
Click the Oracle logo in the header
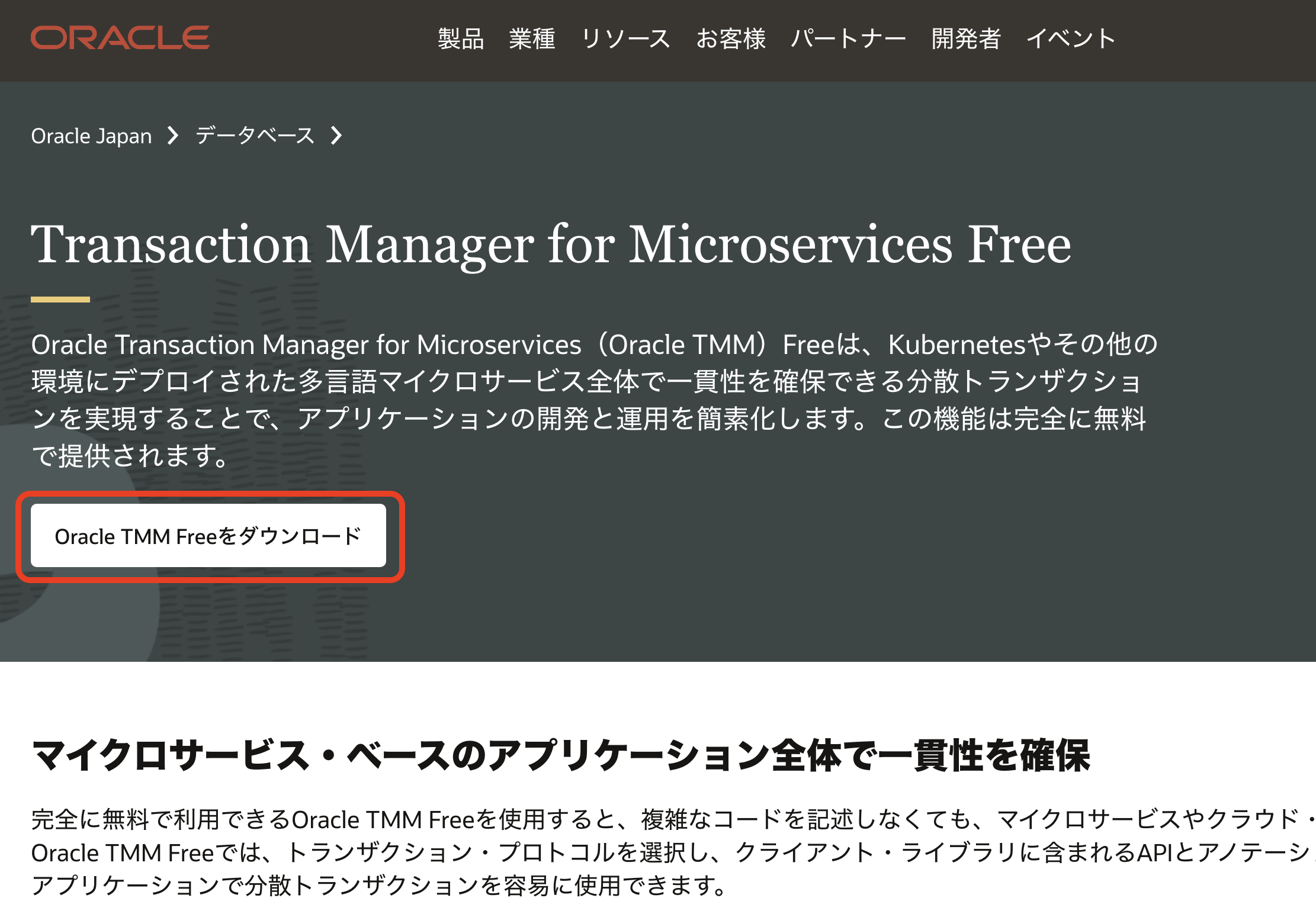[120, 38]
